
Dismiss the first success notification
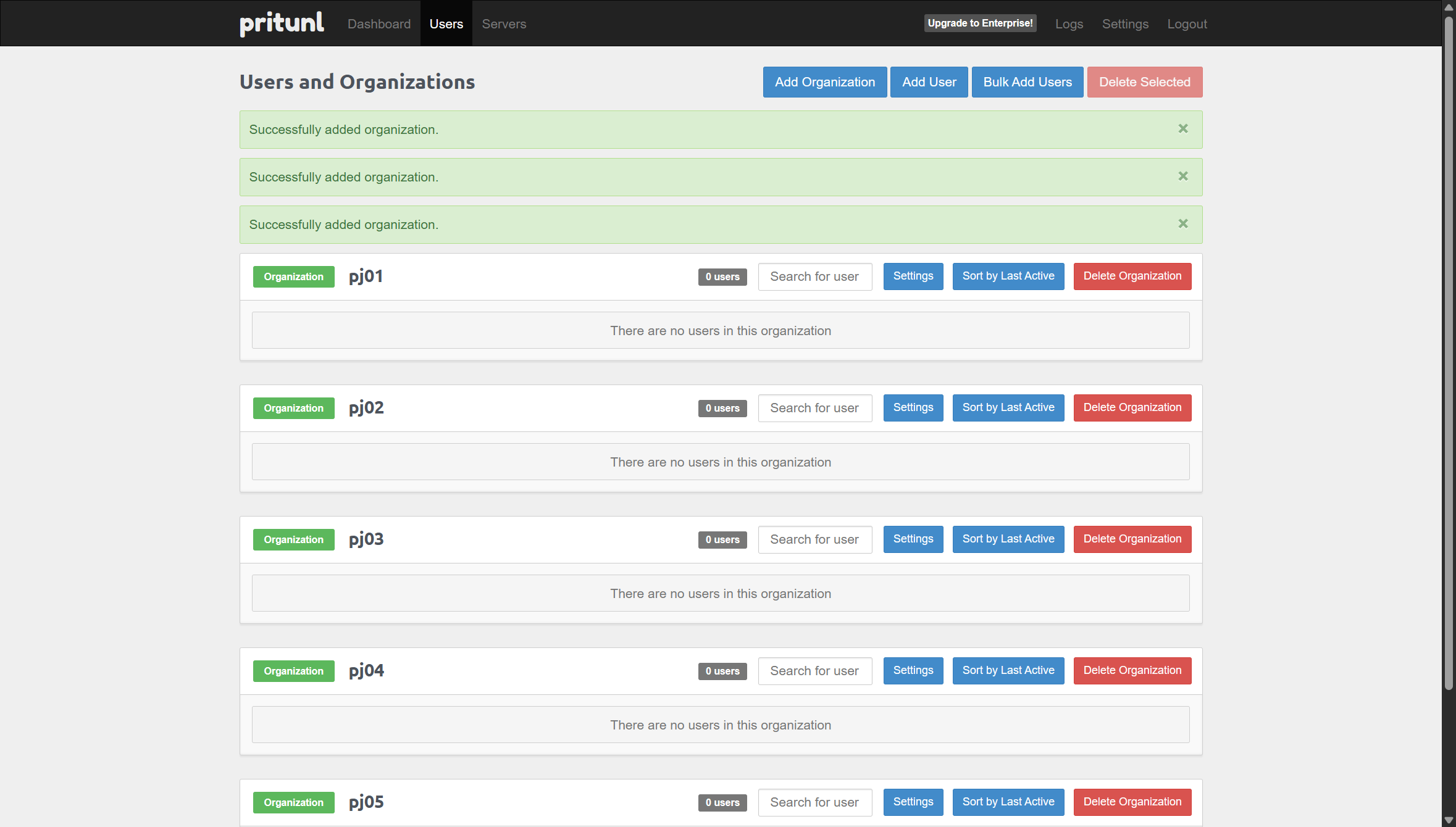coord(1182,128)
